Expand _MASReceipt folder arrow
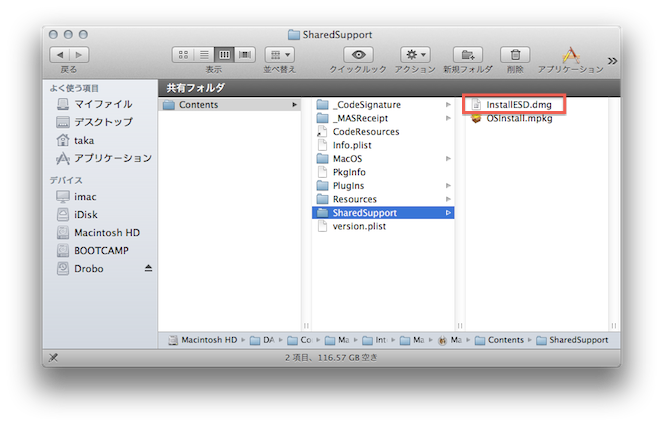Viewport: 663px width, 426px height. pos(448,118)
